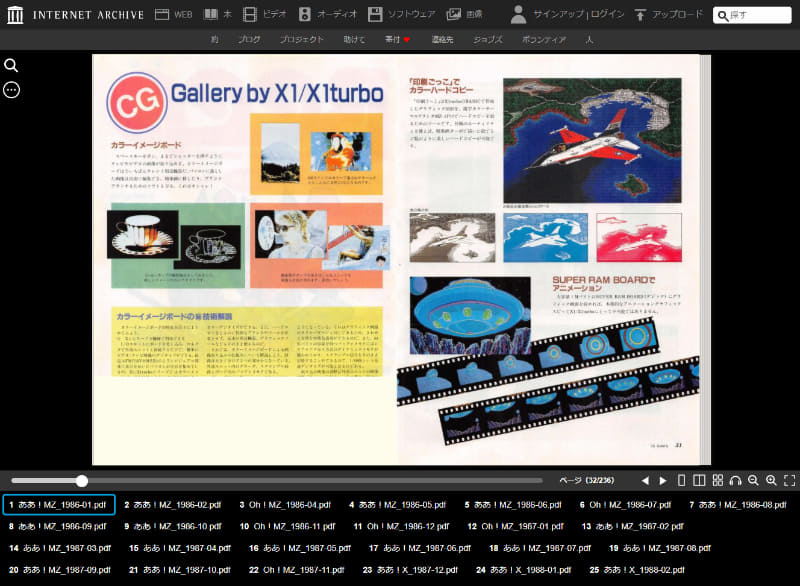Screen dimensions: 800x586
Task: Open file 19 MZ_1987-08.pdf
Action: click(660, 548)
